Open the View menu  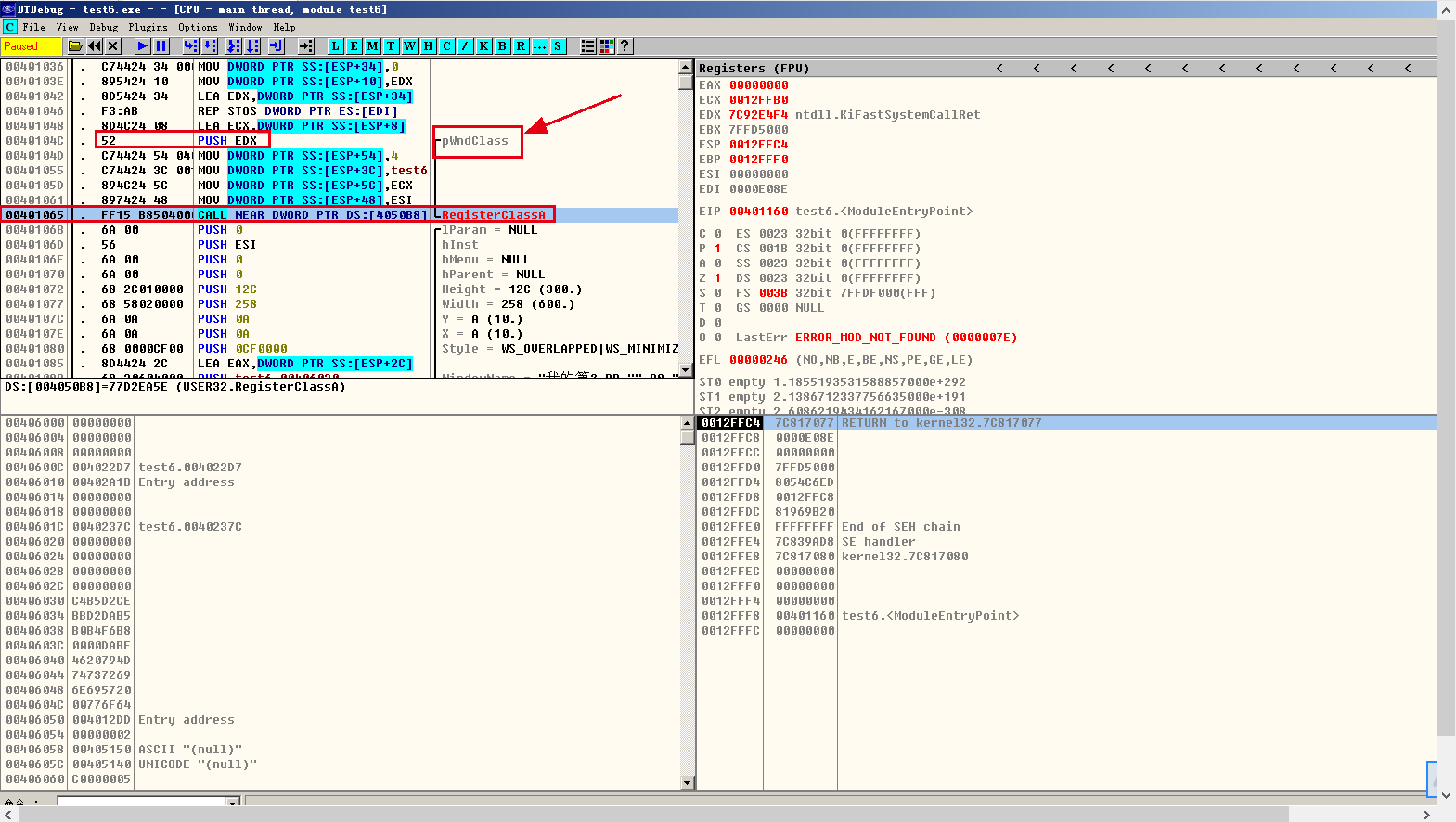coord(67,27)
